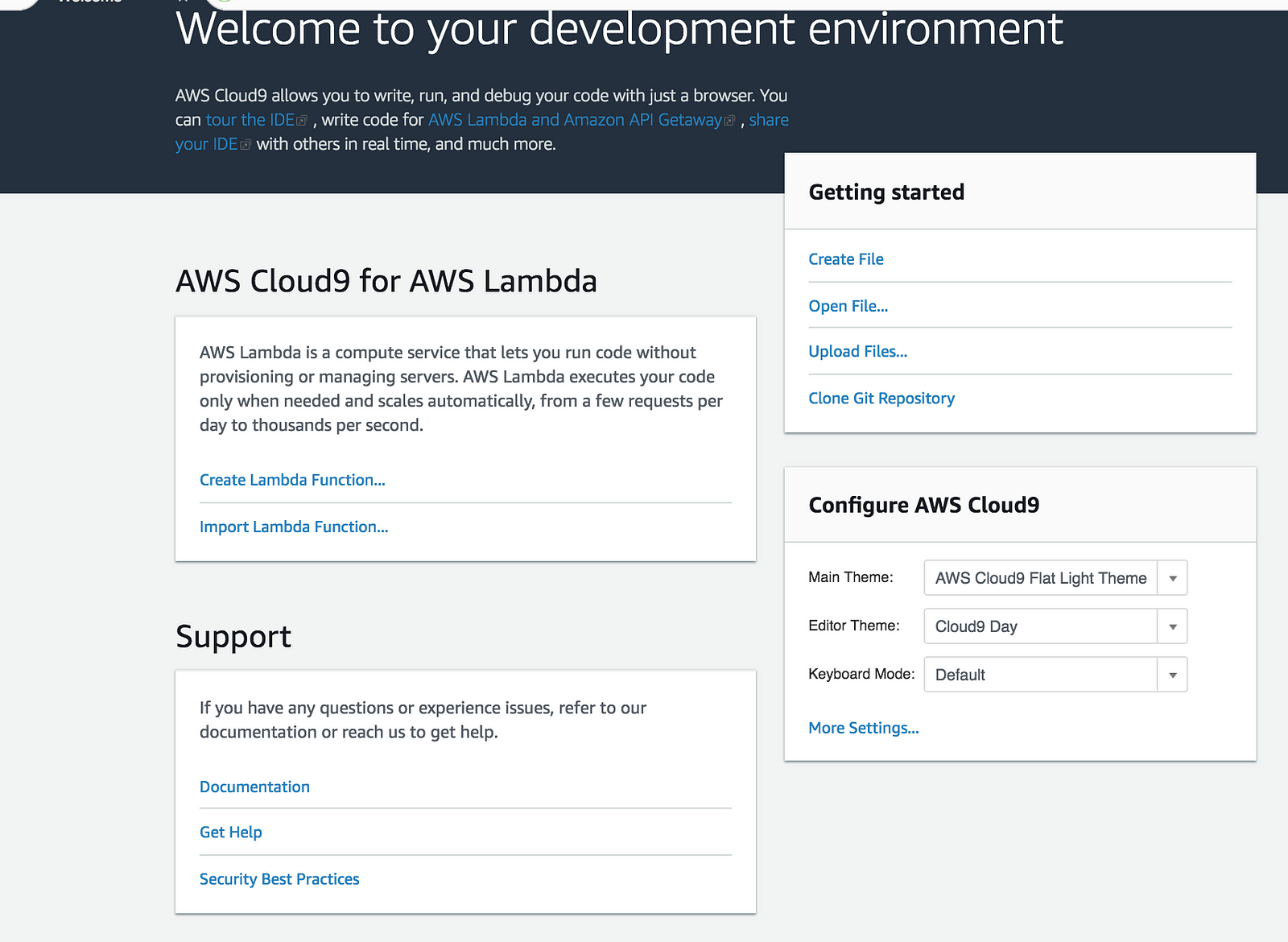The image size is (1288, 942).
Task: Click the external-link icon after "API Getaway"
Action: pyautogui.click(x=729, y=121)
